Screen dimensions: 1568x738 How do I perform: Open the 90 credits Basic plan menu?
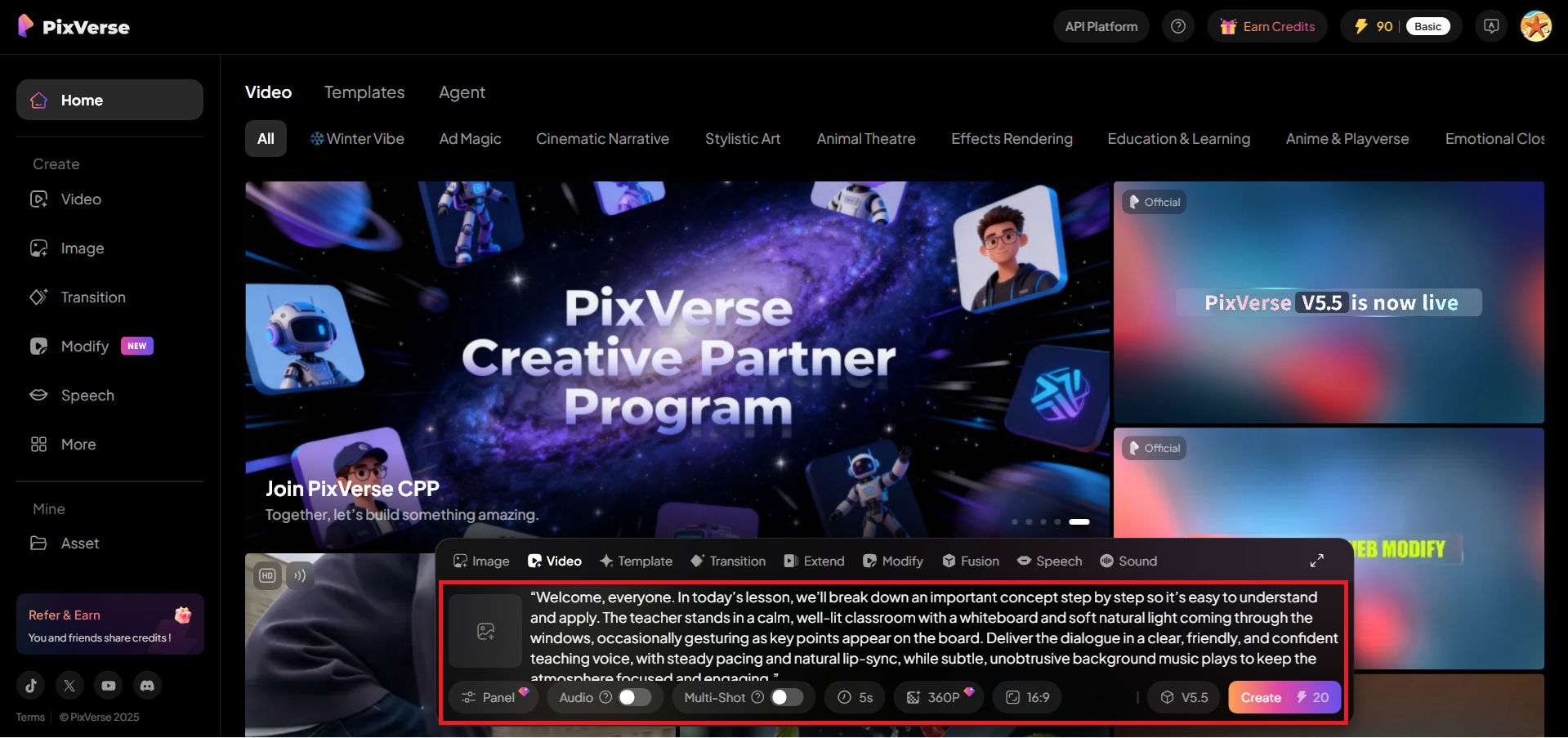(1400, 26)
